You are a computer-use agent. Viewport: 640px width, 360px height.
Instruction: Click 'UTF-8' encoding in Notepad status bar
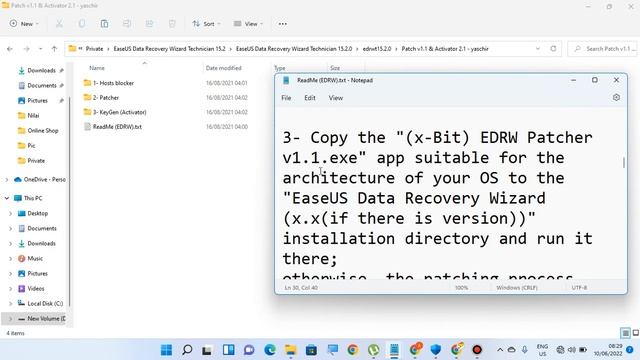click(x=579, y=288)
